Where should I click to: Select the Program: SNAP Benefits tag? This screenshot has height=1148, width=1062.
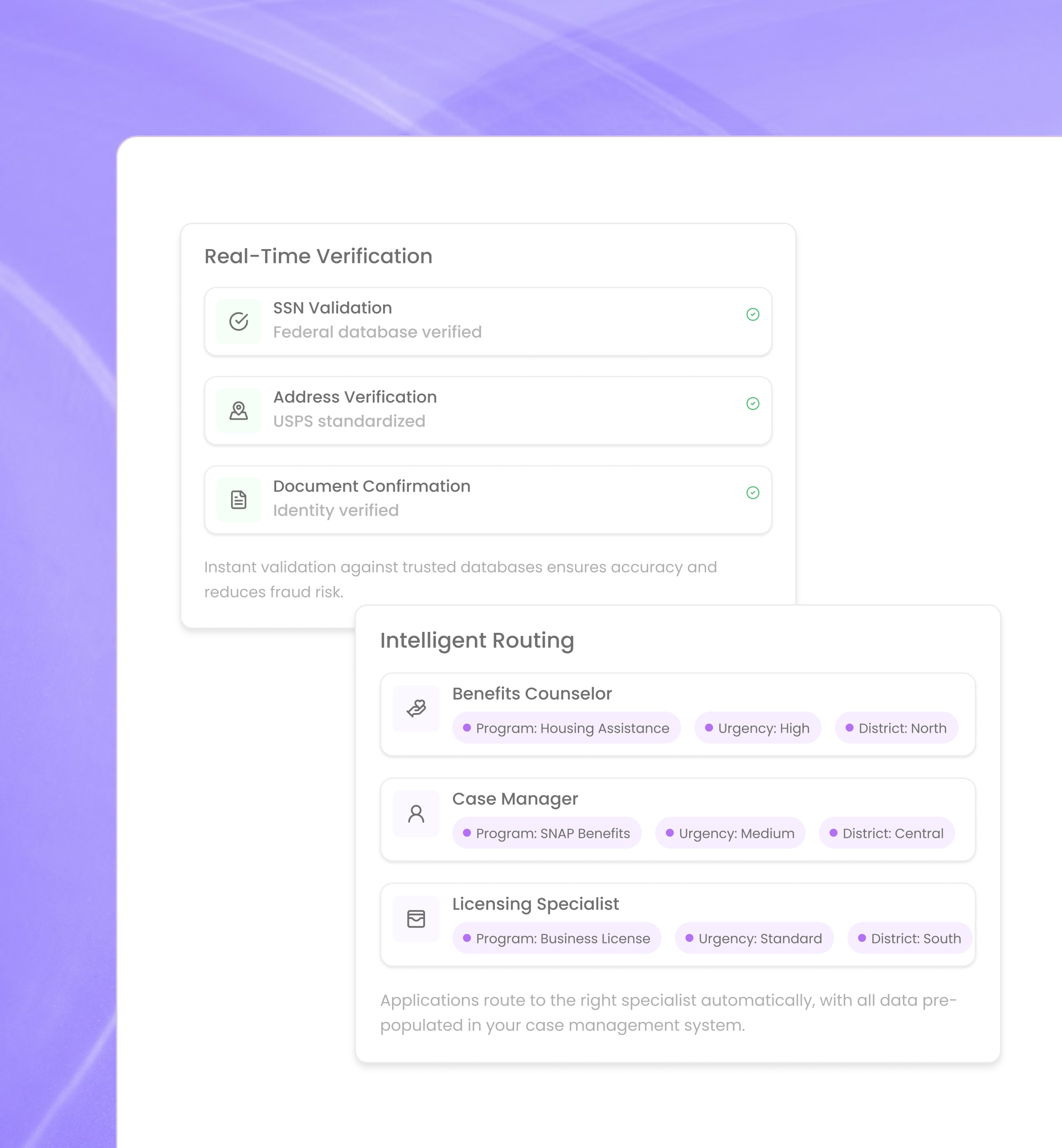click(547, 833)
